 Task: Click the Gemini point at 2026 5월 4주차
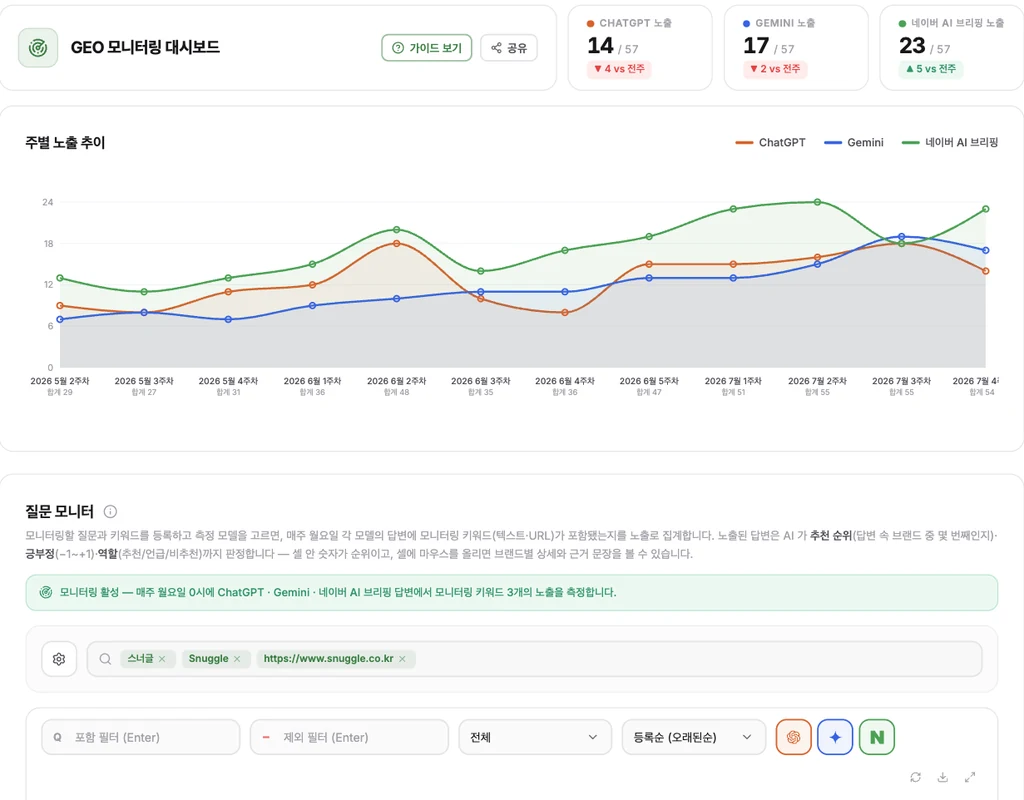228,319
